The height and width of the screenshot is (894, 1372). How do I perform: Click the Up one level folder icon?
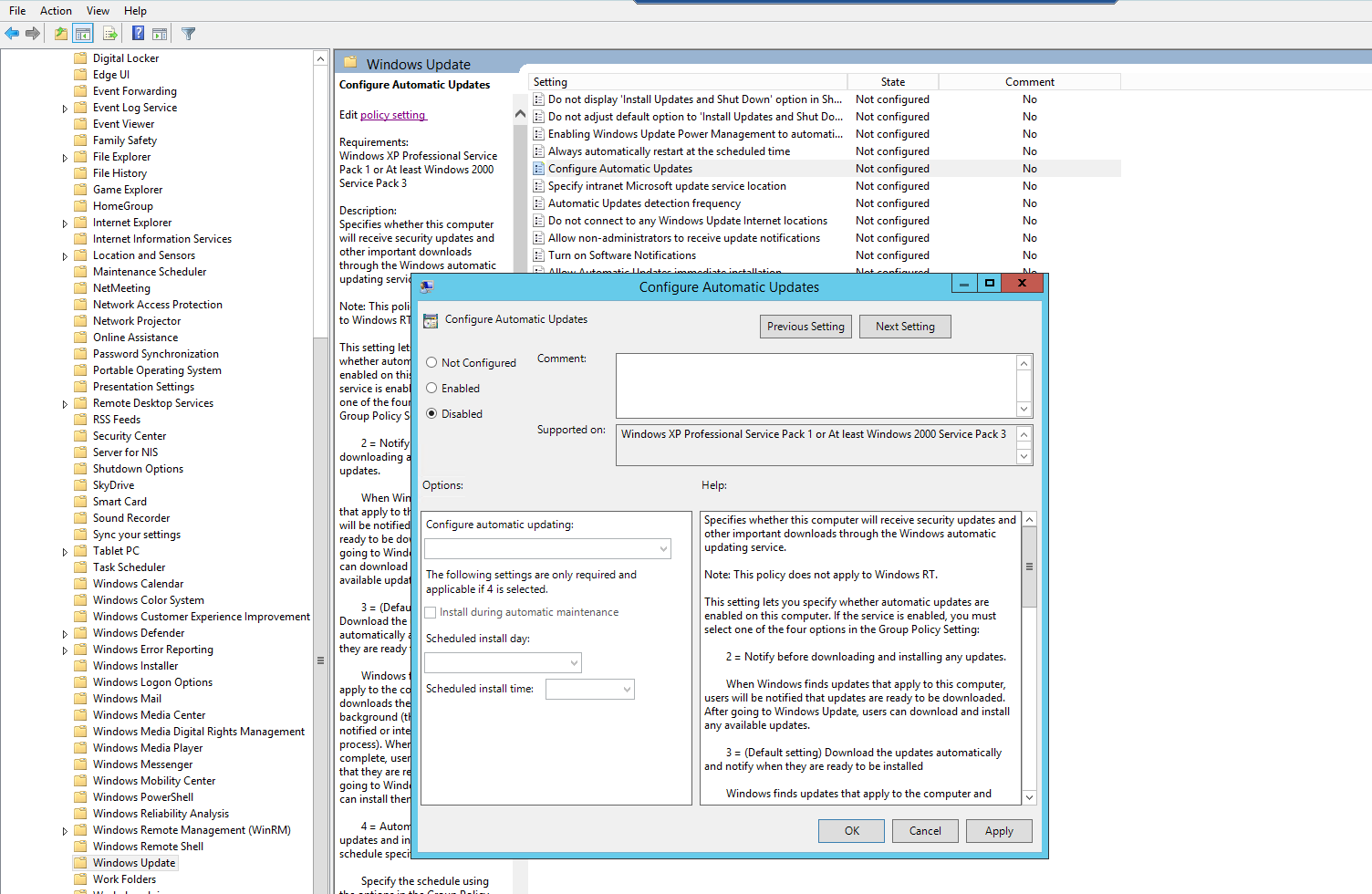click(59, 33)
